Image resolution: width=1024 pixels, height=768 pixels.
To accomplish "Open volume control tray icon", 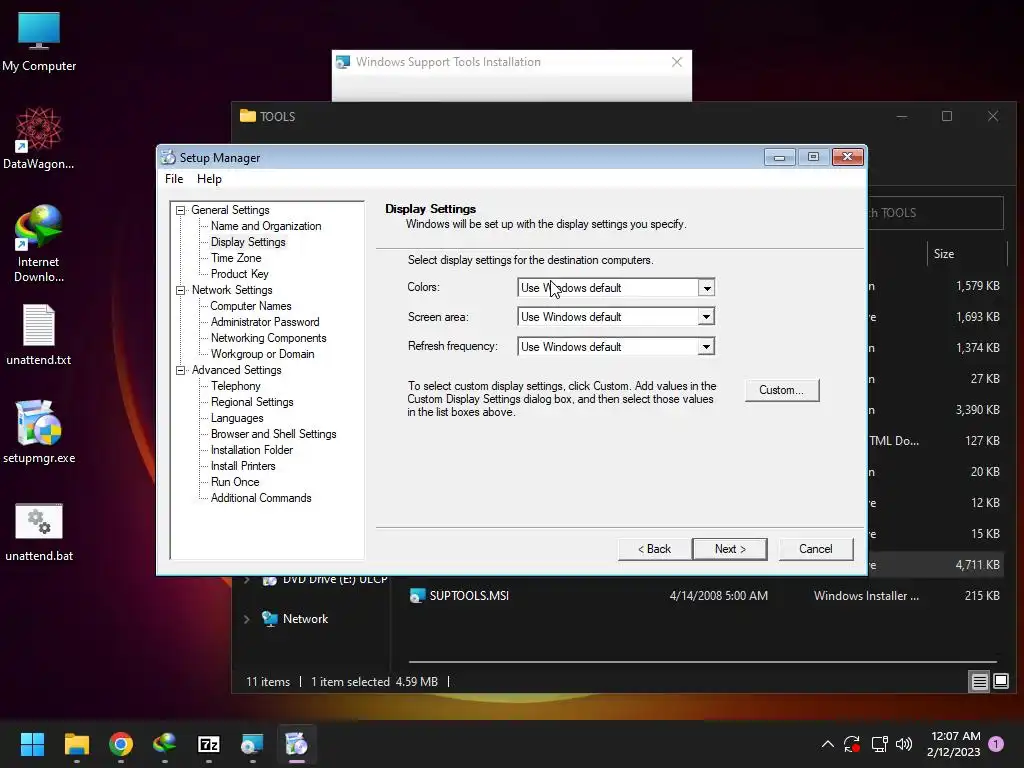I will (x=904, y=744).
